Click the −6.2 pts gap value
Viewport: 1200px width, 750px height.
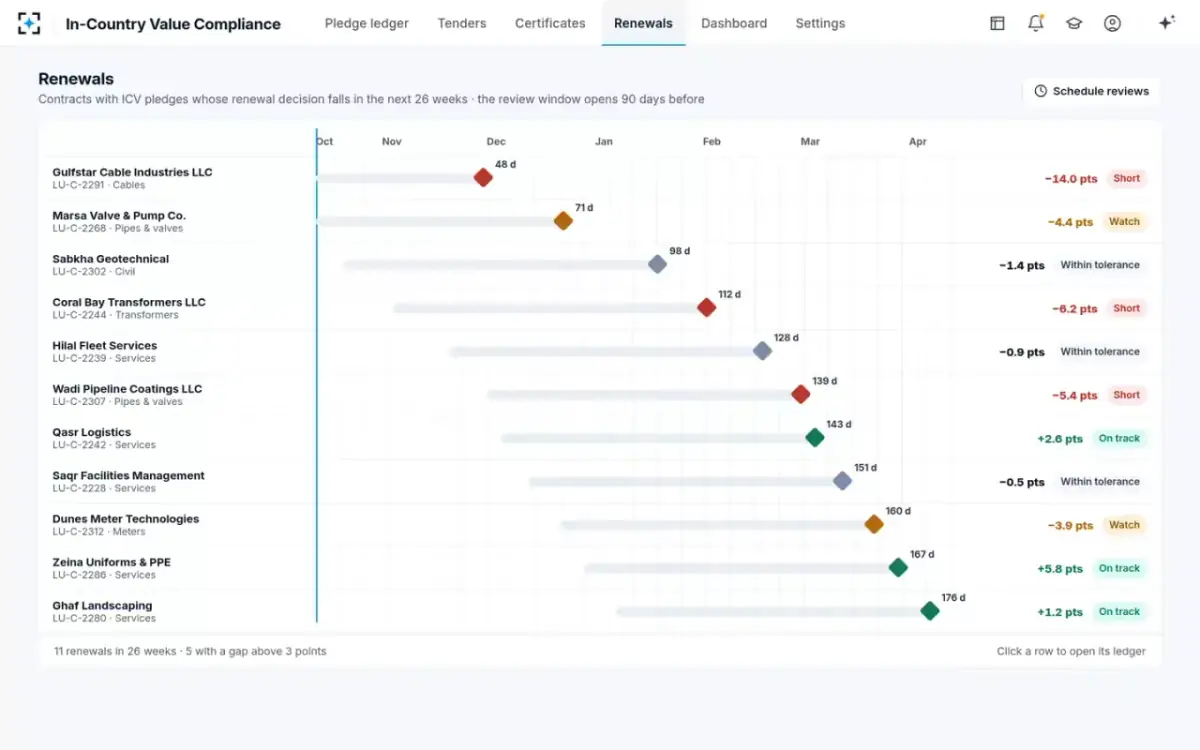[1074, 309]
